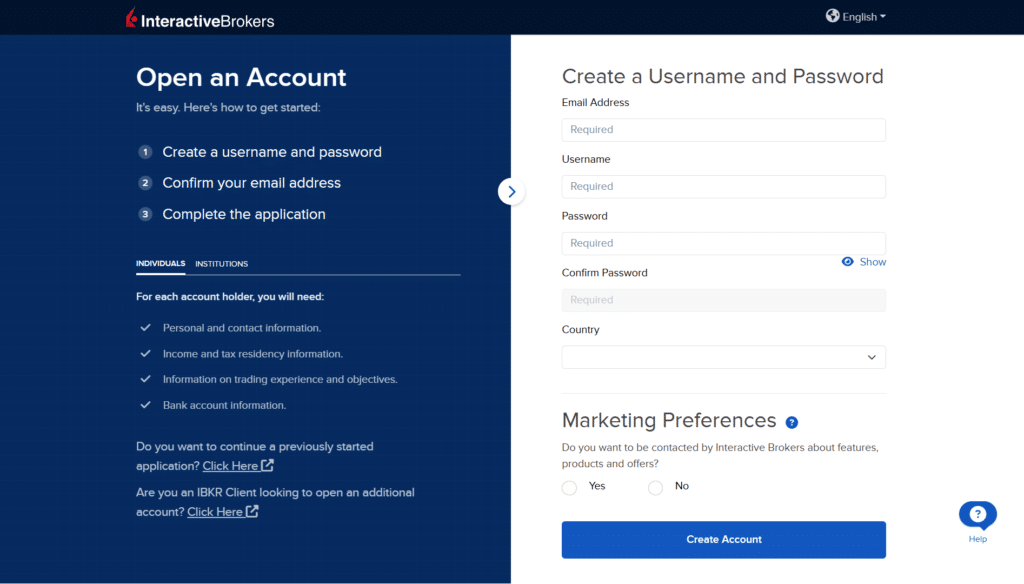Screen dimensions: 1024x584
Task: Click the circular right-arrow panel toggle
Action: point(511,191)
